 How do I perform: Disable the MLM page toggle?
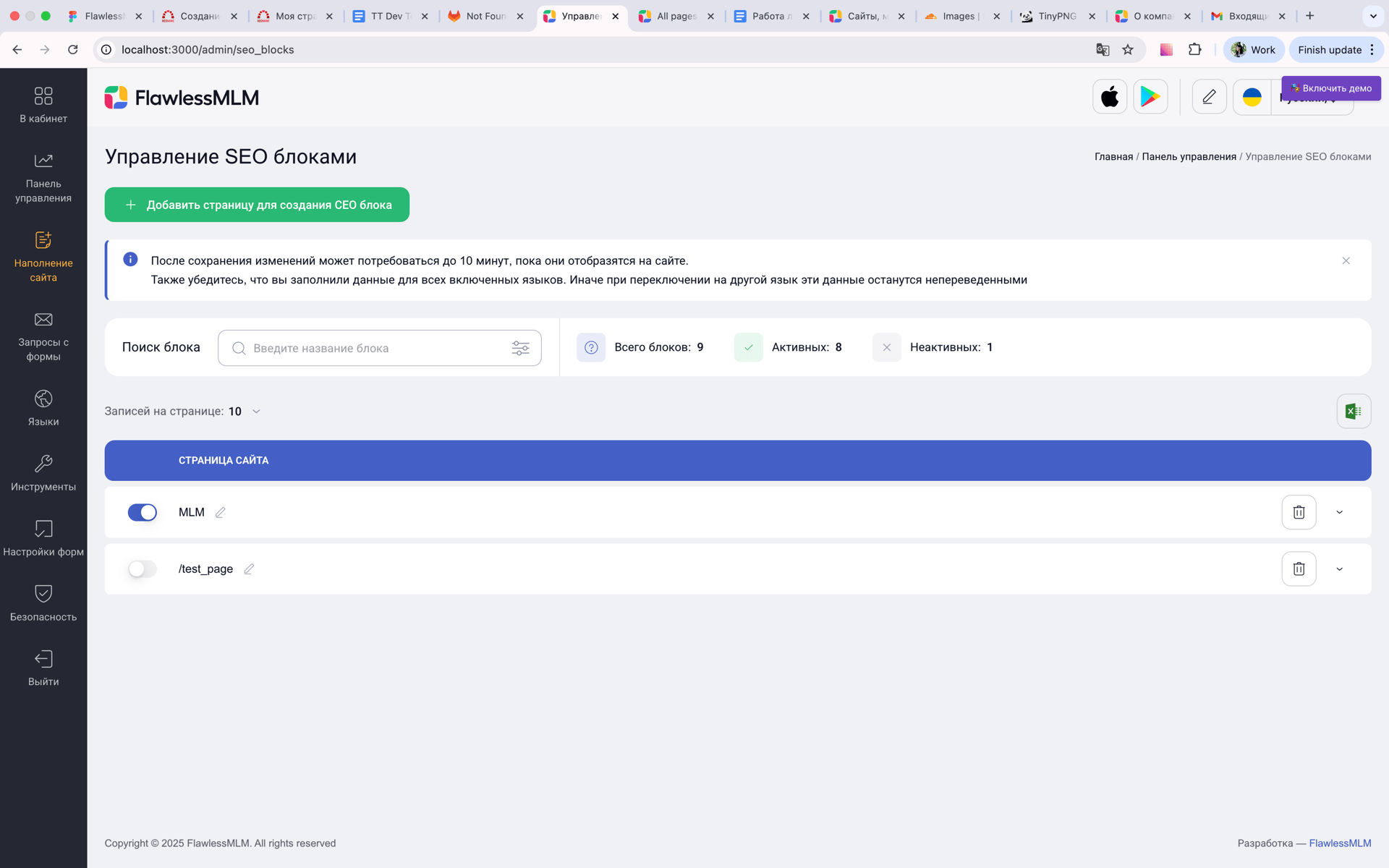click(x=143, y=512)
